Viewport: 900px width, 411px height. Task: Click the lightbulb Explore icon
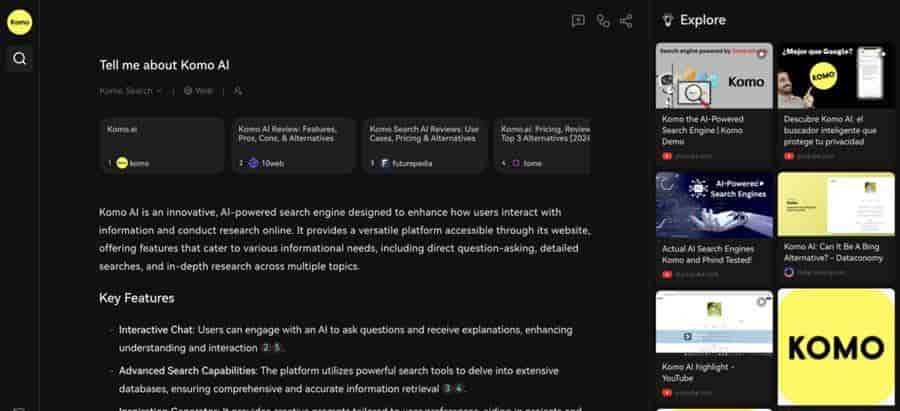coord(668,20)
